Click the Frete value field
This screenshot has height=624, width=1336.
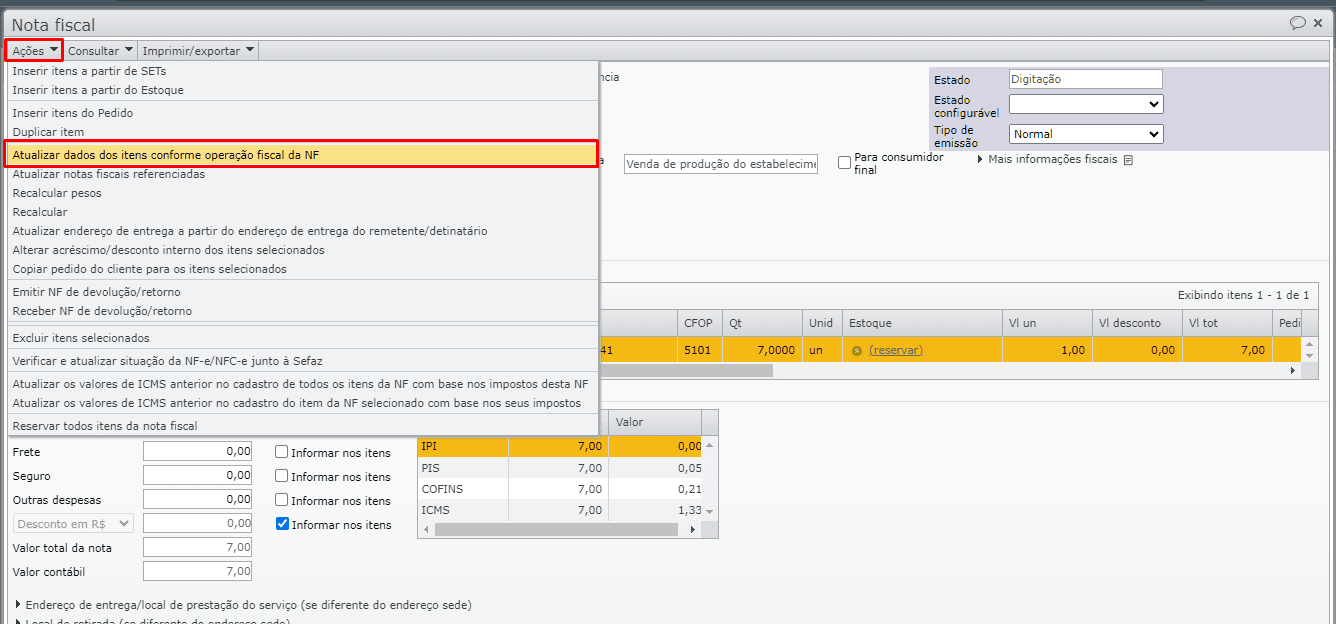coord(198,451)
